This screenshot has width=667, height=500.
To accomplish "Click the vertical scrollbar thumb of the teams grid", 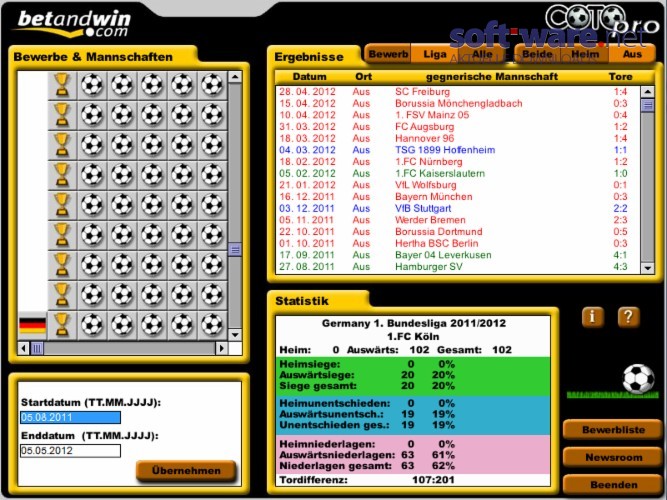I will (x=235, y=249).
